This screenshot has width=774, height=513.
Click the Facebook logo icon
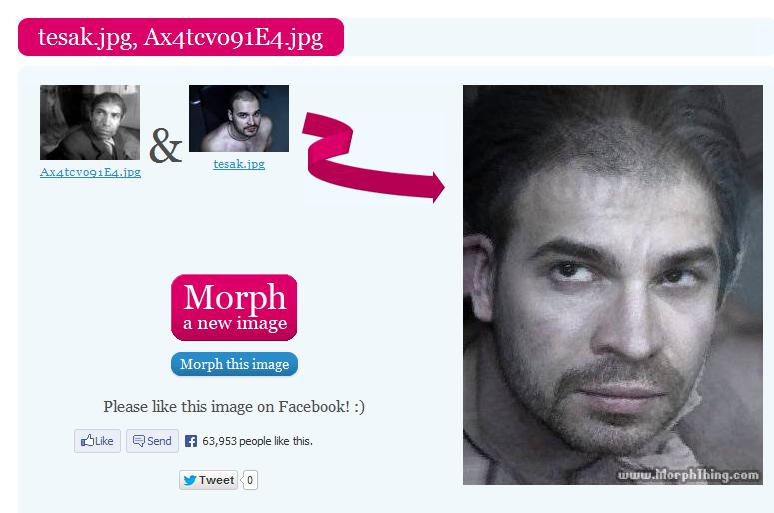(x=191, y=441)
